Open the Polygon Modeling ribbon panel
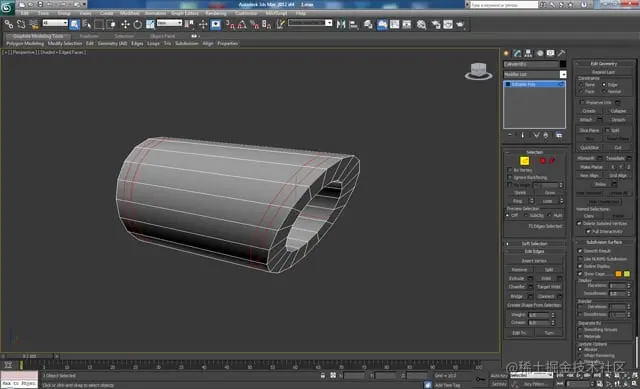Screen dimensions: 640x389 click(x=25, y=43)
